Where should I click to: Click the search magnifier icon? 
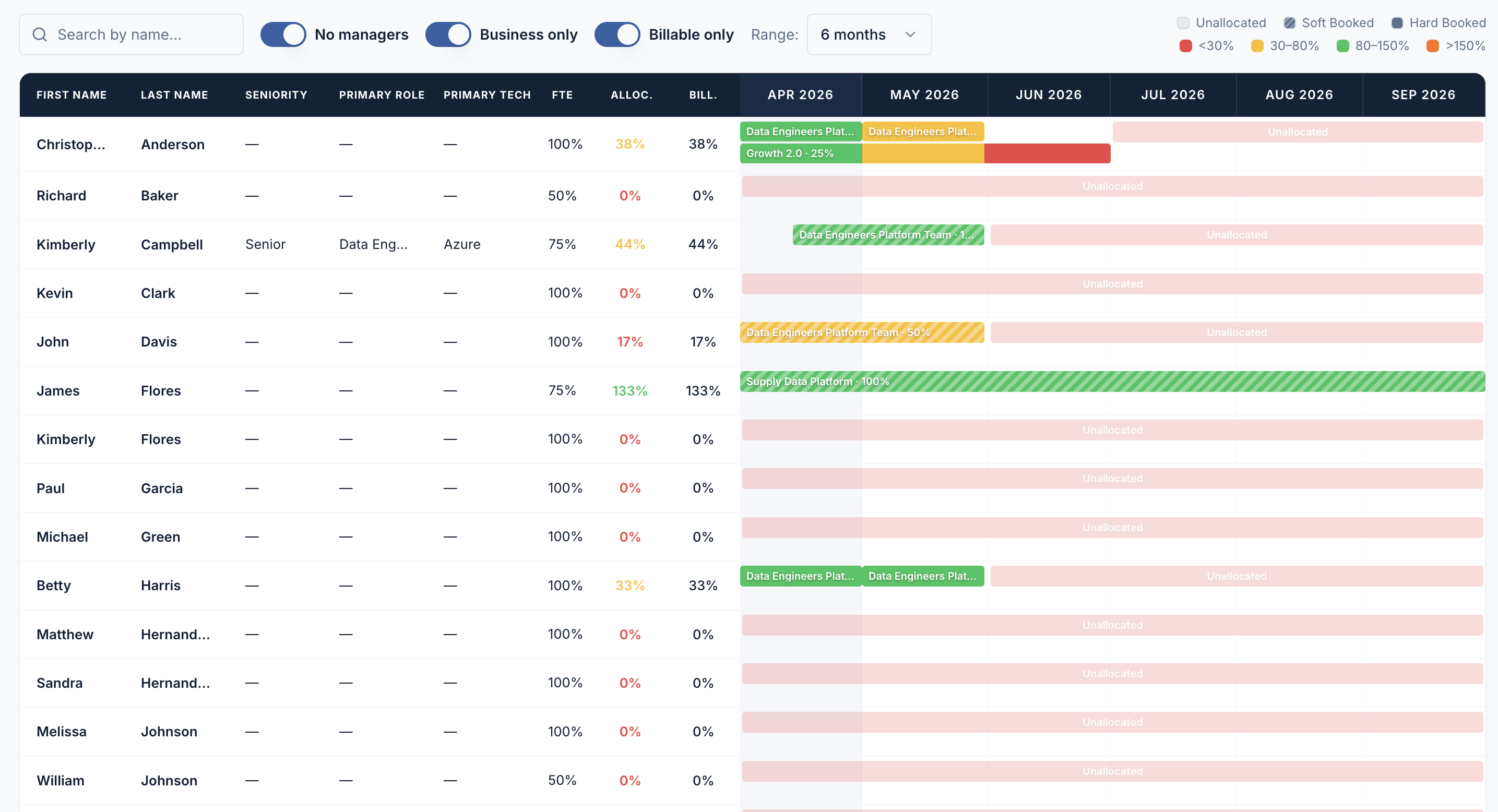point(40,35)
